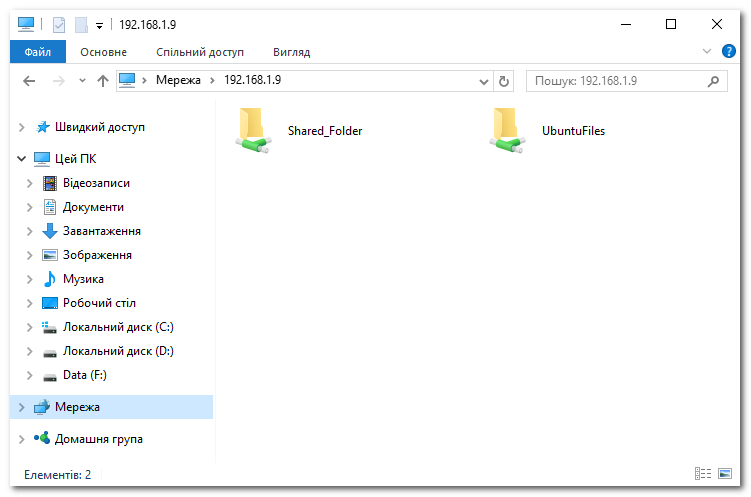Go back with the back arrow
The image size is (751, 497).
pos(29,81)
